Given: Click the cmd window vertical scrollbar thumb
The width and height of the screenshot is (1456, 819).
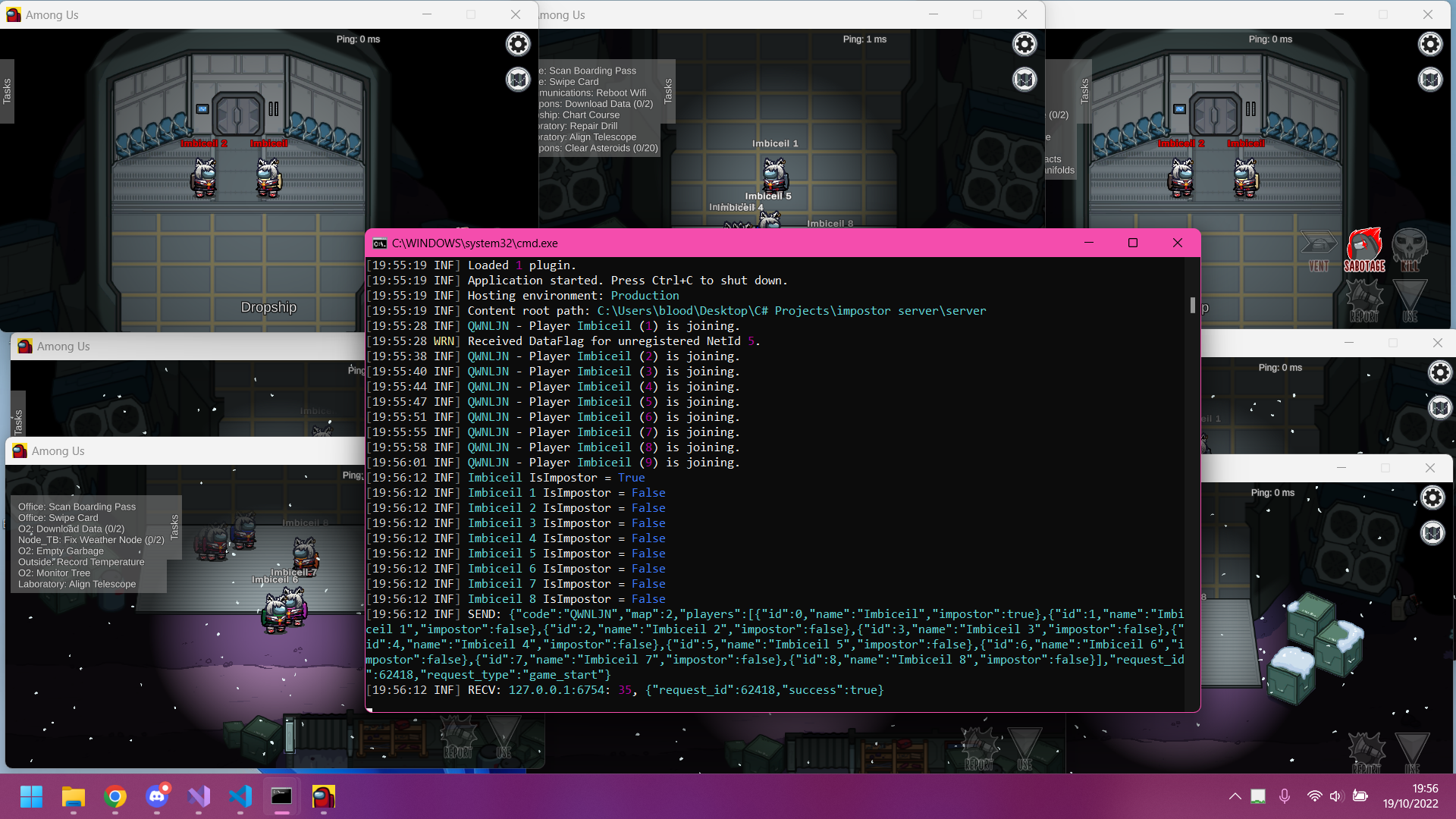Looking at the screenshot, I should click(1192, 305).
